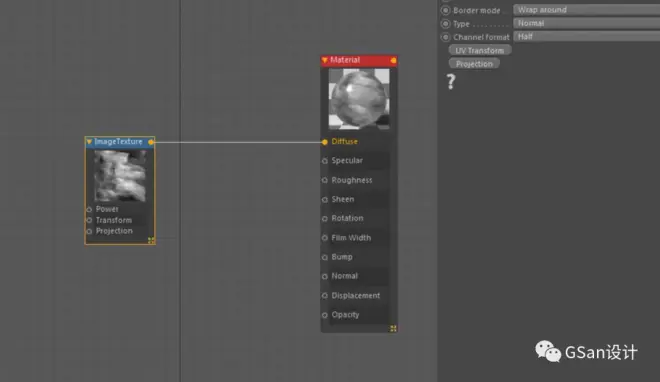This screenshot has width=660, height=382.
Task: Click the Diffuse input pin
Action: click(x=325, y=142)
